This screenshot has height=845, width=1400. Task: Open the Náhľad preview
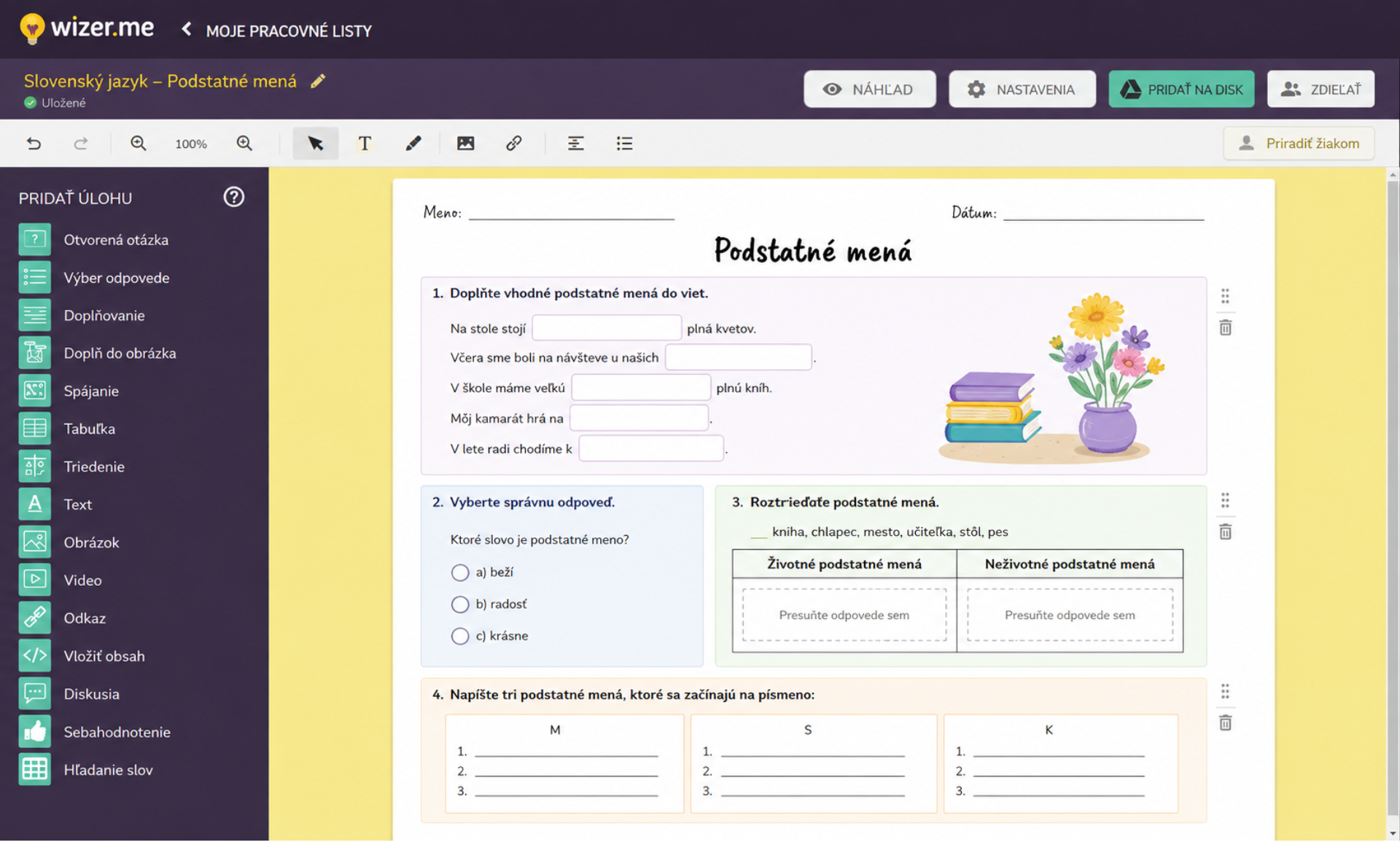point(870,90)
